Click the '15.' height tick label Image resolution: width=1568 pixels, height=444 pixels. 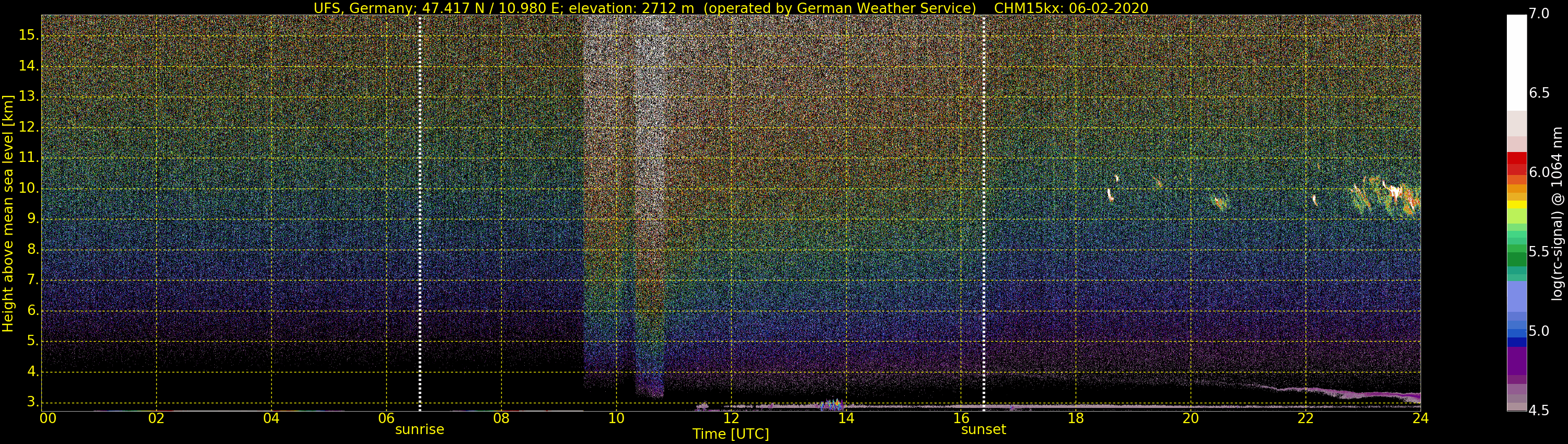pos(29,36)
